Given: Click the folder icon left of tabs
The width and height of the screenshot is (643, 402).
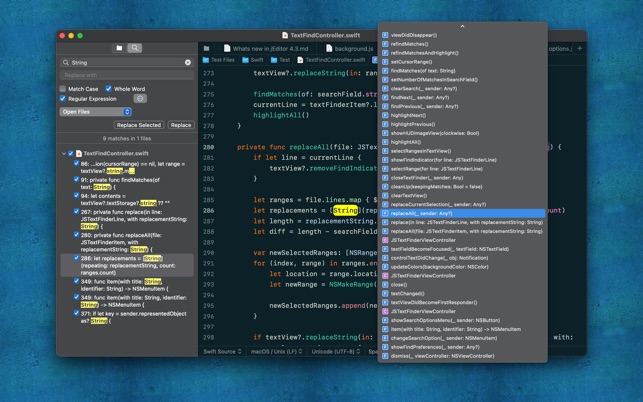Looking at the screenshot, I should 207,48.
